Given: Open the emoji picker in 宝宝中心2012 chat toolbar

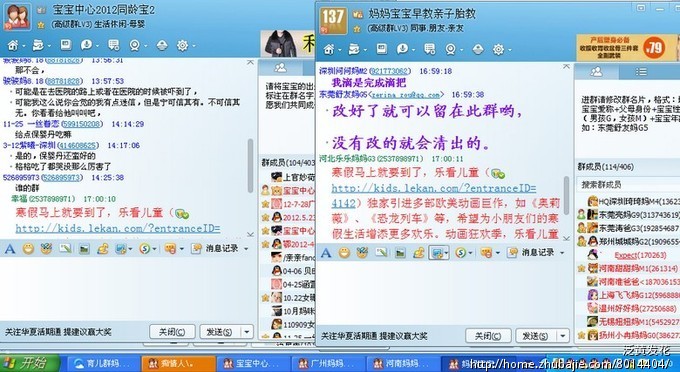Looking at the screenshot, I should coord(28,248).
